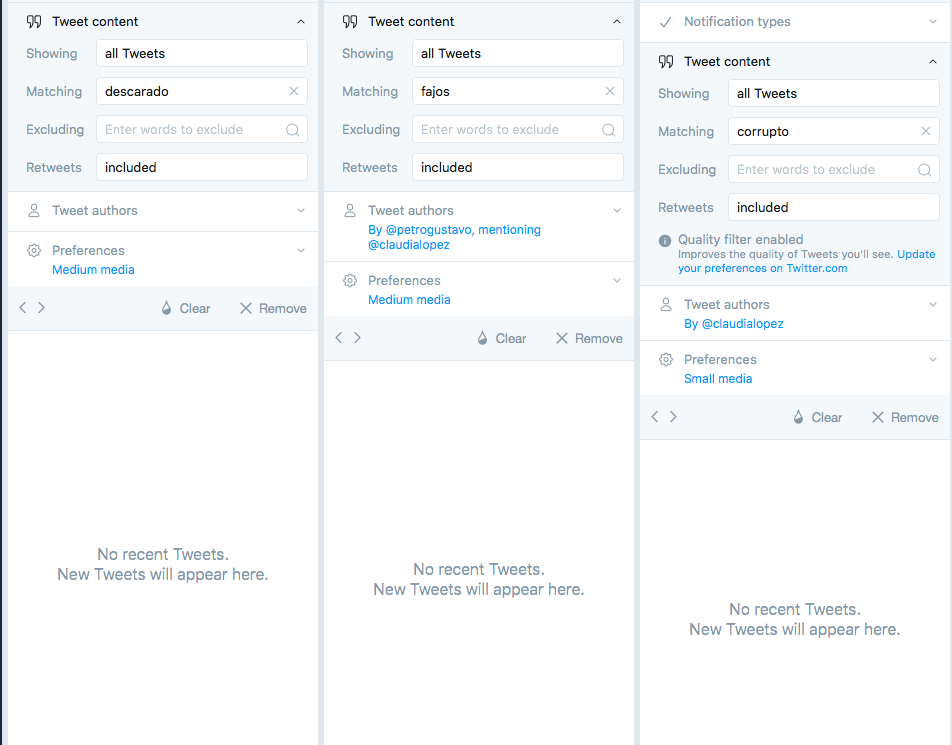Clear the descarado column tweets

(186, 308)
